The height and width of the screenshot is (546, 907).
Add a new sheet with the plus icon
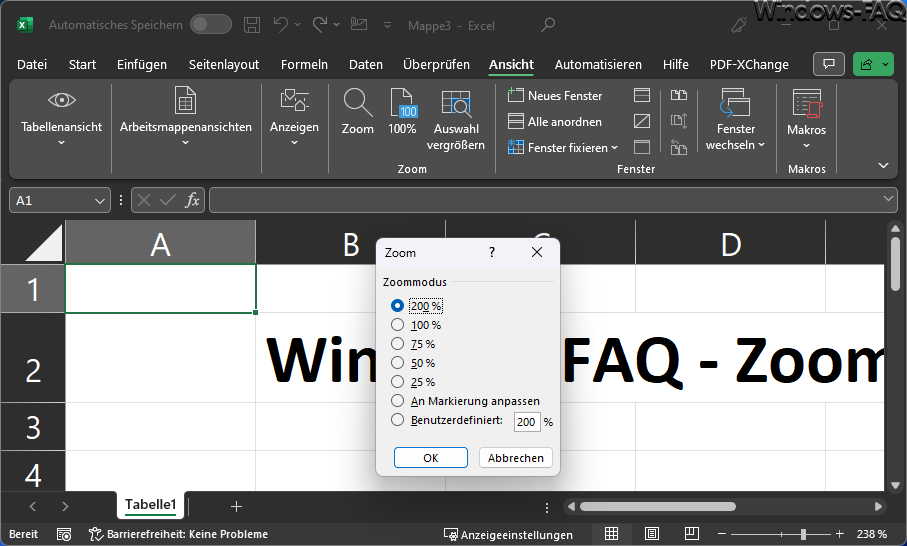point(236,507)
